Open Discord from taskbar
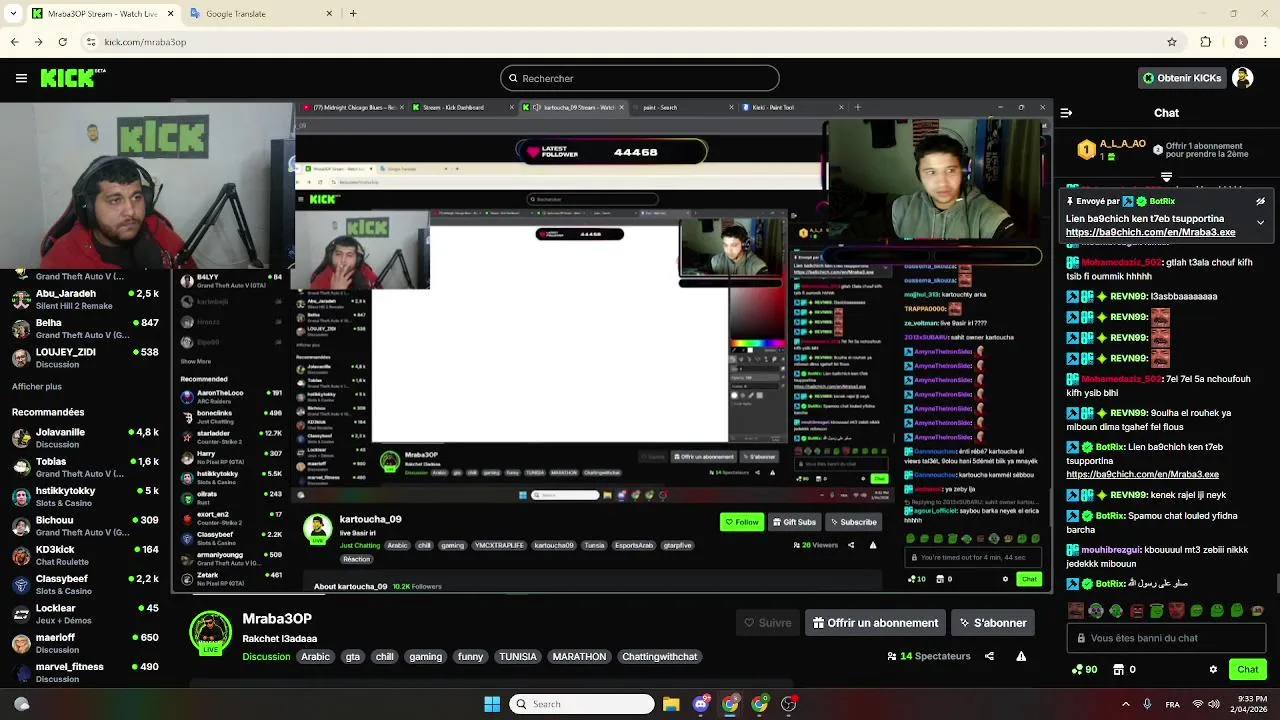The width and height of the screenshot is (1280, 720). 701,704
